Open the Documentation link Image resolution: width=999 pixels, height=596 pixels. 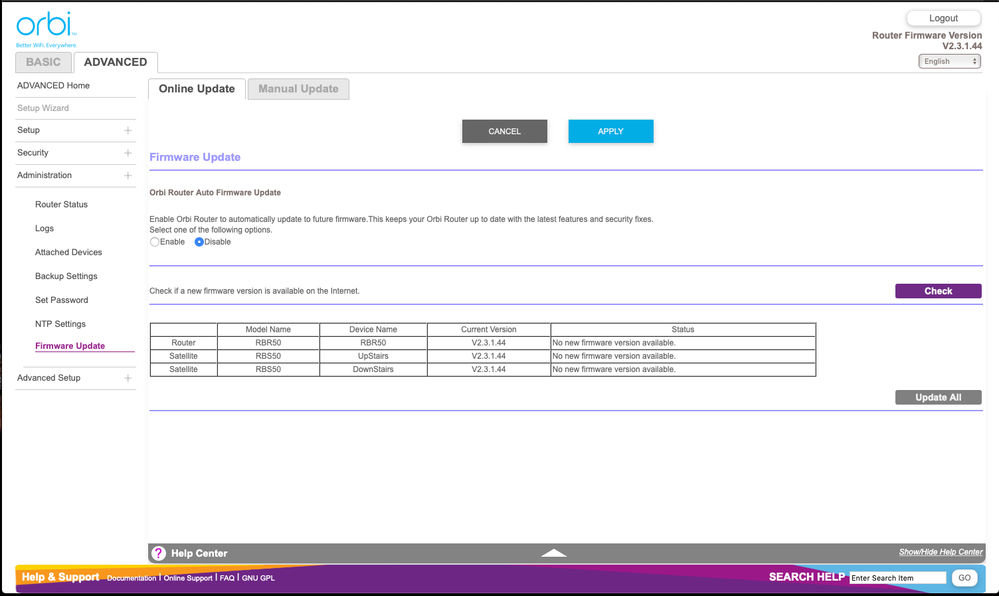tap(131, 578)
